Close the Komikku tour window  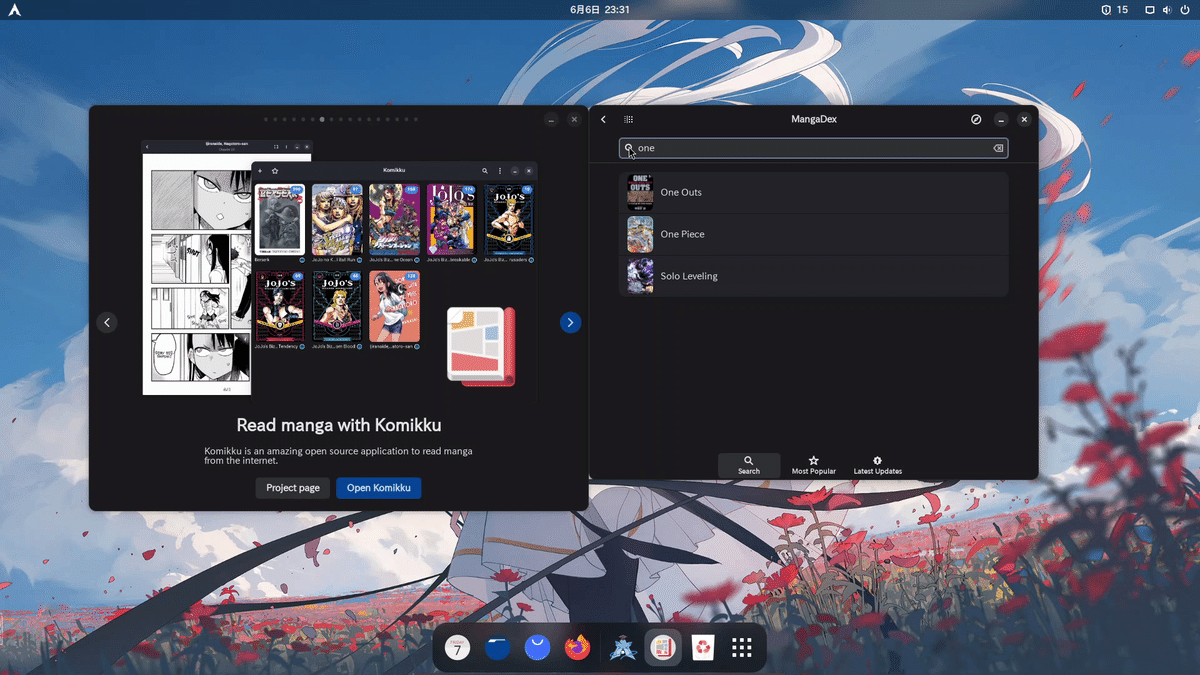click(x=574, y=119)
